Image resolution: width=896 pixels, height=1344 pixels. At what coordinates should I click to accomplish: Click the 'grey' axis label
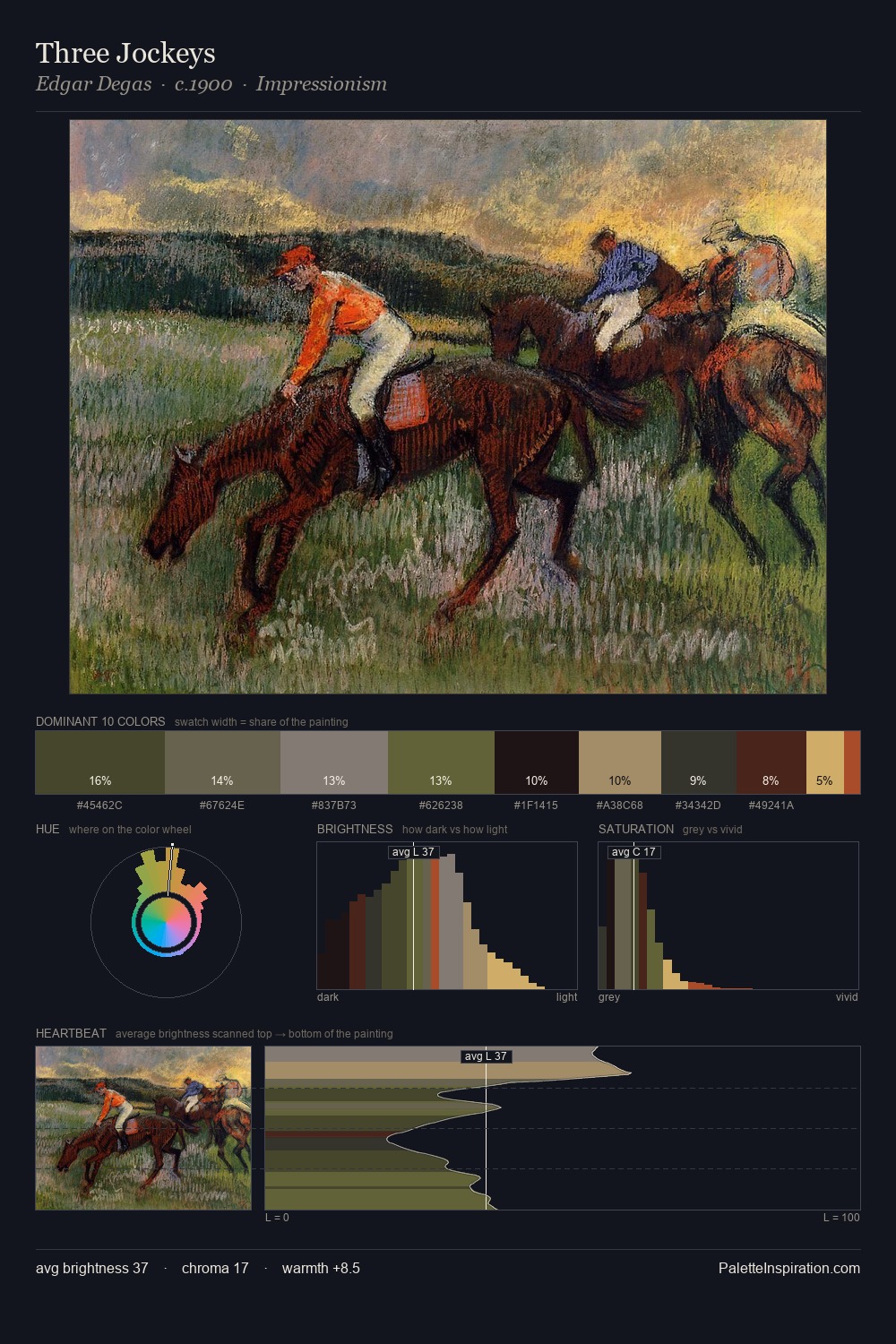[609, 997]
